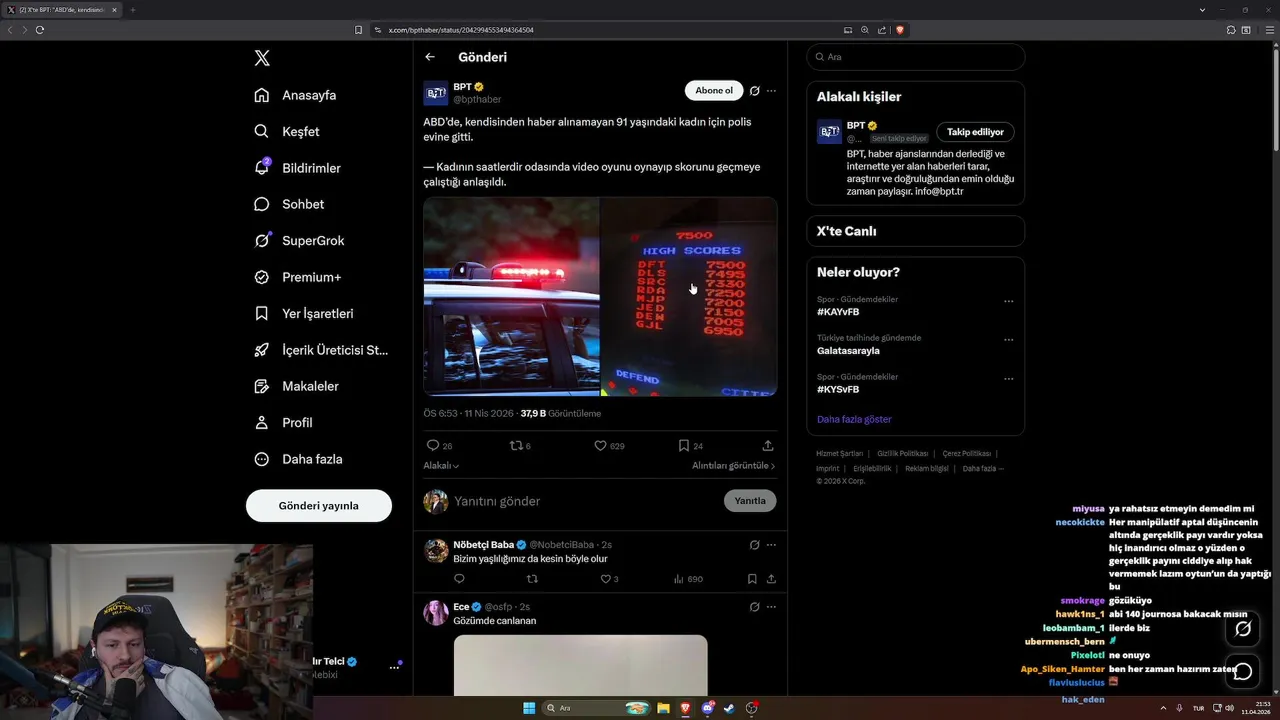Screen dimensions: 1280x720
Task: Click the X logo in the sidebar
Action: [262, 58]
